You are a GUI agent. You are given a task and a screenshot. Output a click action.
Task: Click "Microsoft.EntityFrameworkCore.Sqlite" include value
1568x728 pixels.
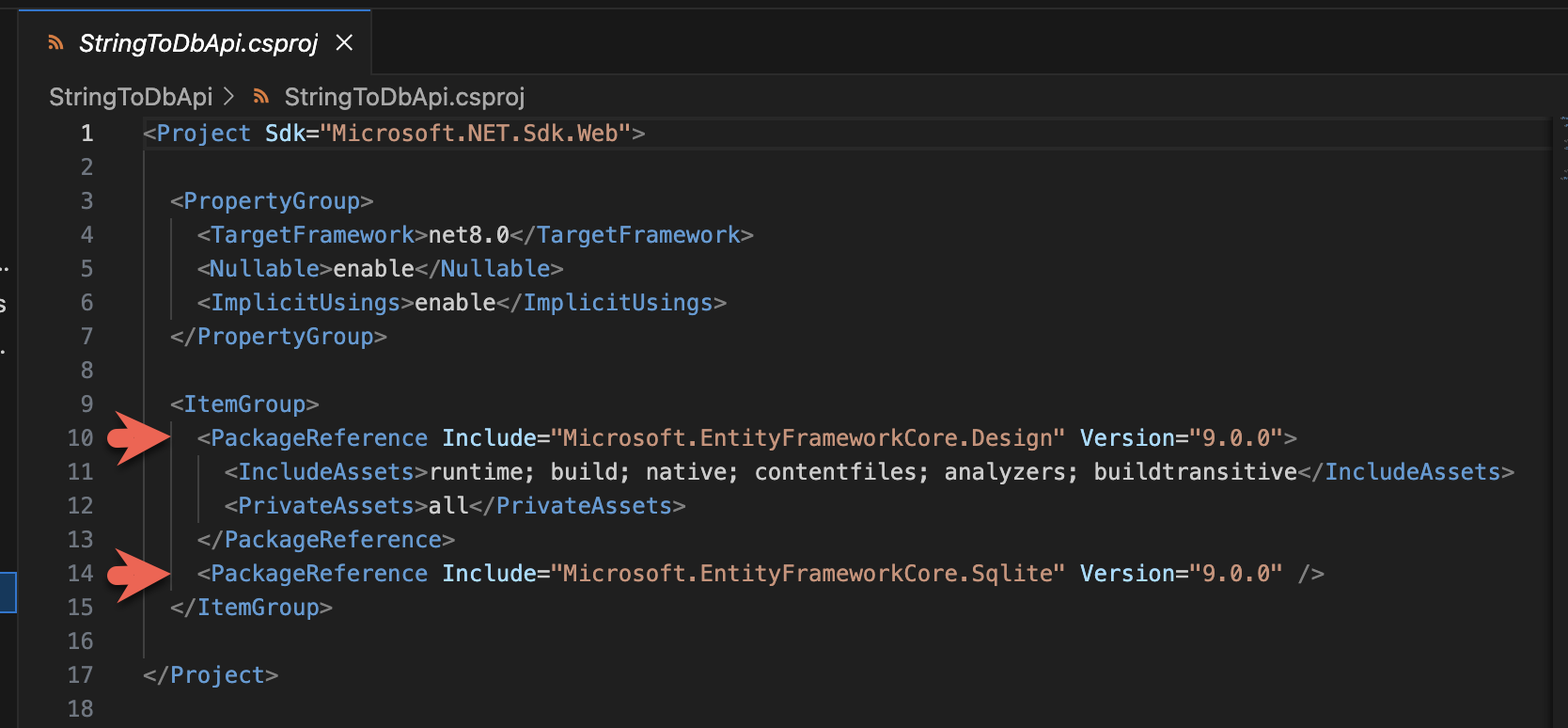click(808, 574)
